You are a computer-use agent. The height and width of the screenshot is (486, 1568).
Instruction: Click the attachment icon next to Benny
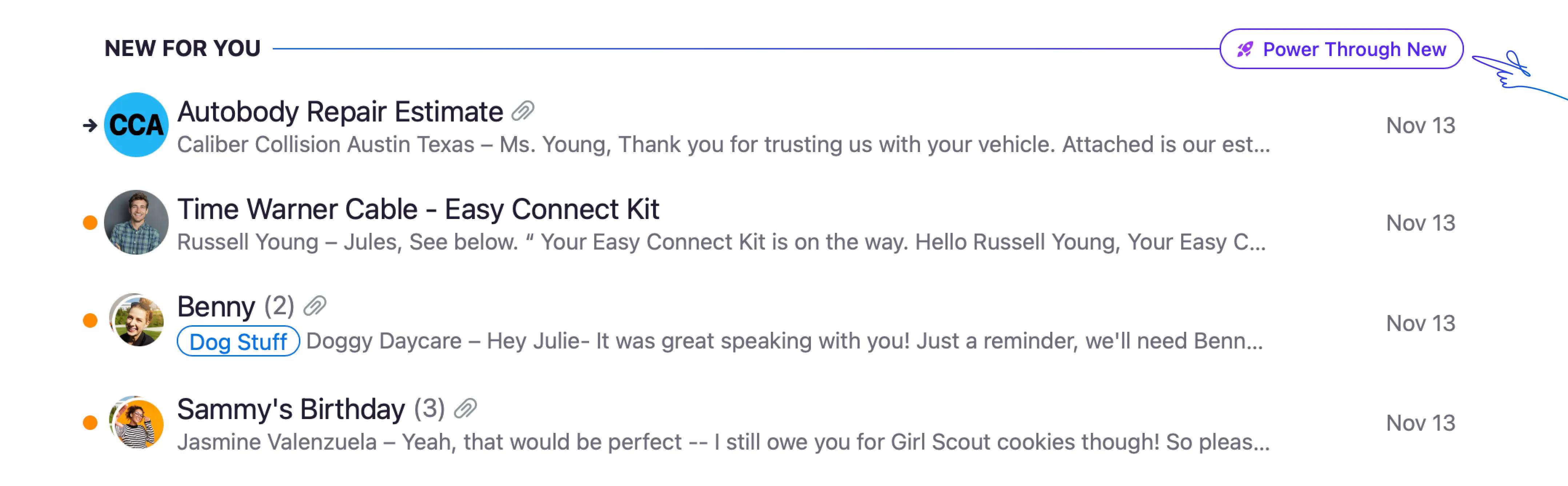click(315, 306)
